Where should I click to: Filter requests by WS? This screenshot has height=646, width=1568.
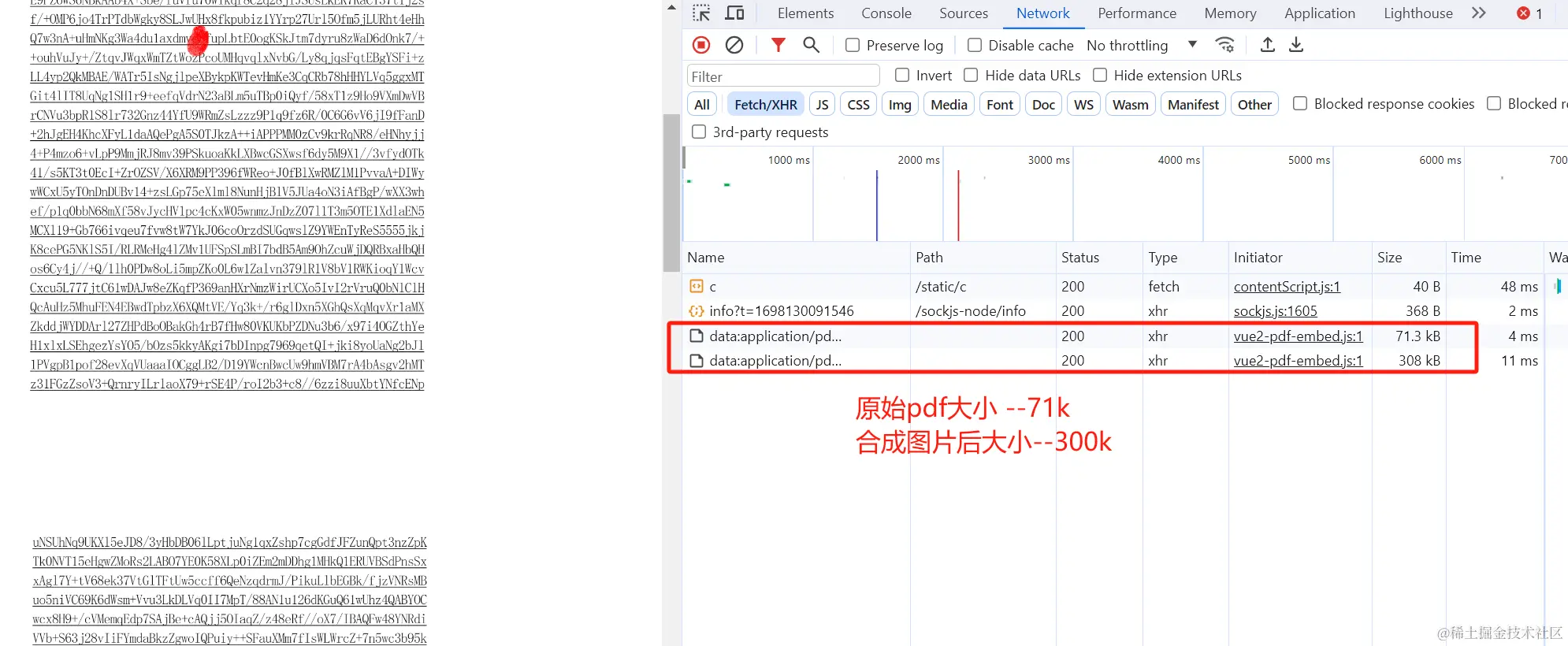click(x=1084, y=104)
